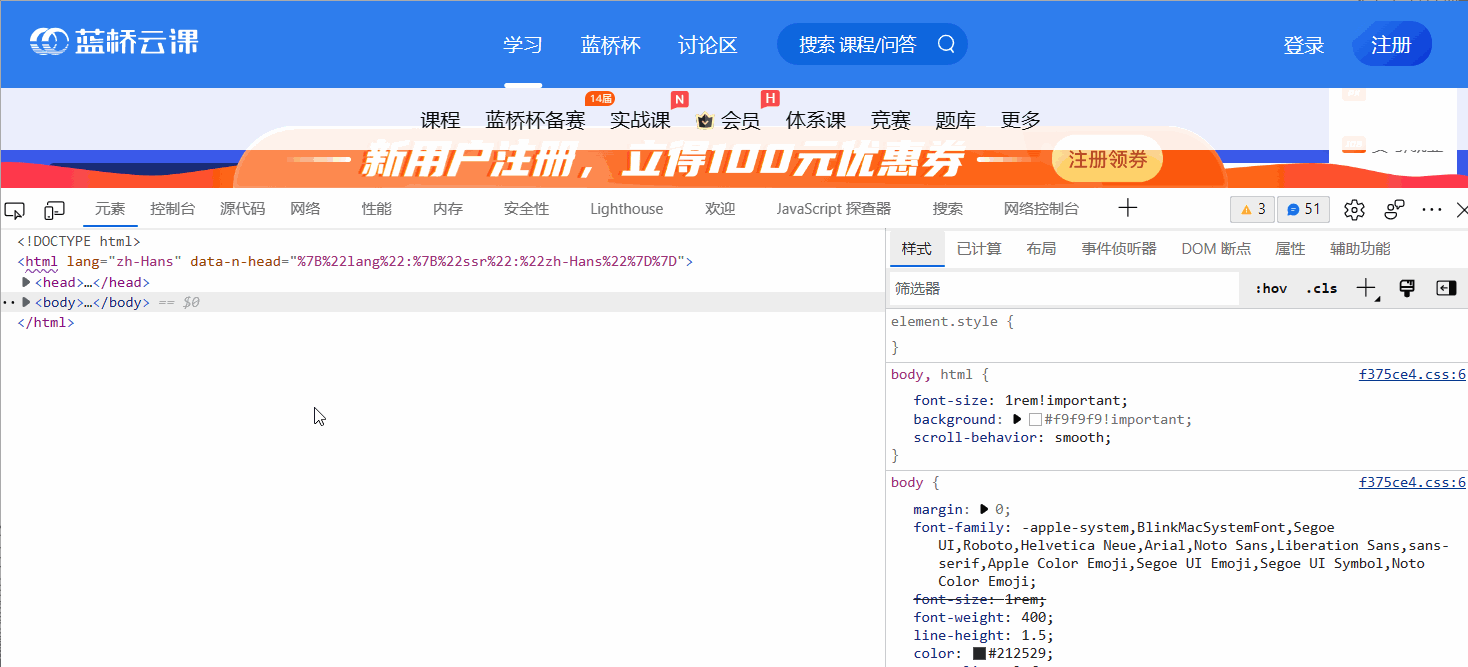Select the 辅助功能 pane tab
Image resolution: width=1468 pixels, height=667 pixels.
pos(1360,249)
